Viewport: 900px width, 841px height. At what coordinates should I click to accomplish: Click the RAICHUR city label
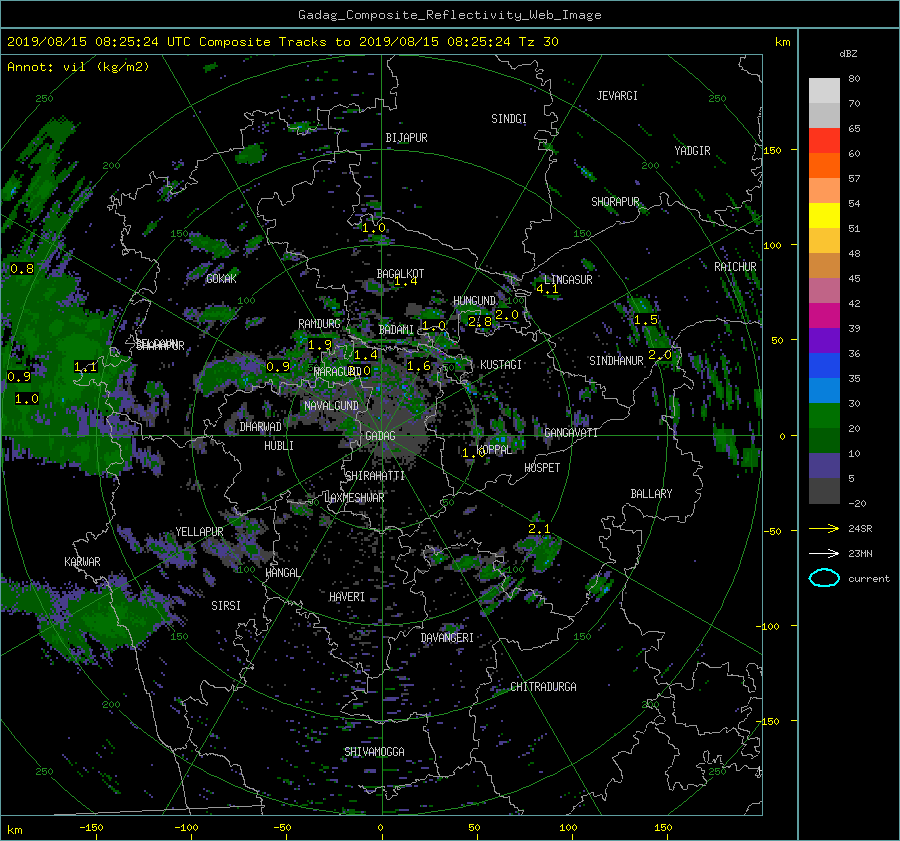pos(735,267)
